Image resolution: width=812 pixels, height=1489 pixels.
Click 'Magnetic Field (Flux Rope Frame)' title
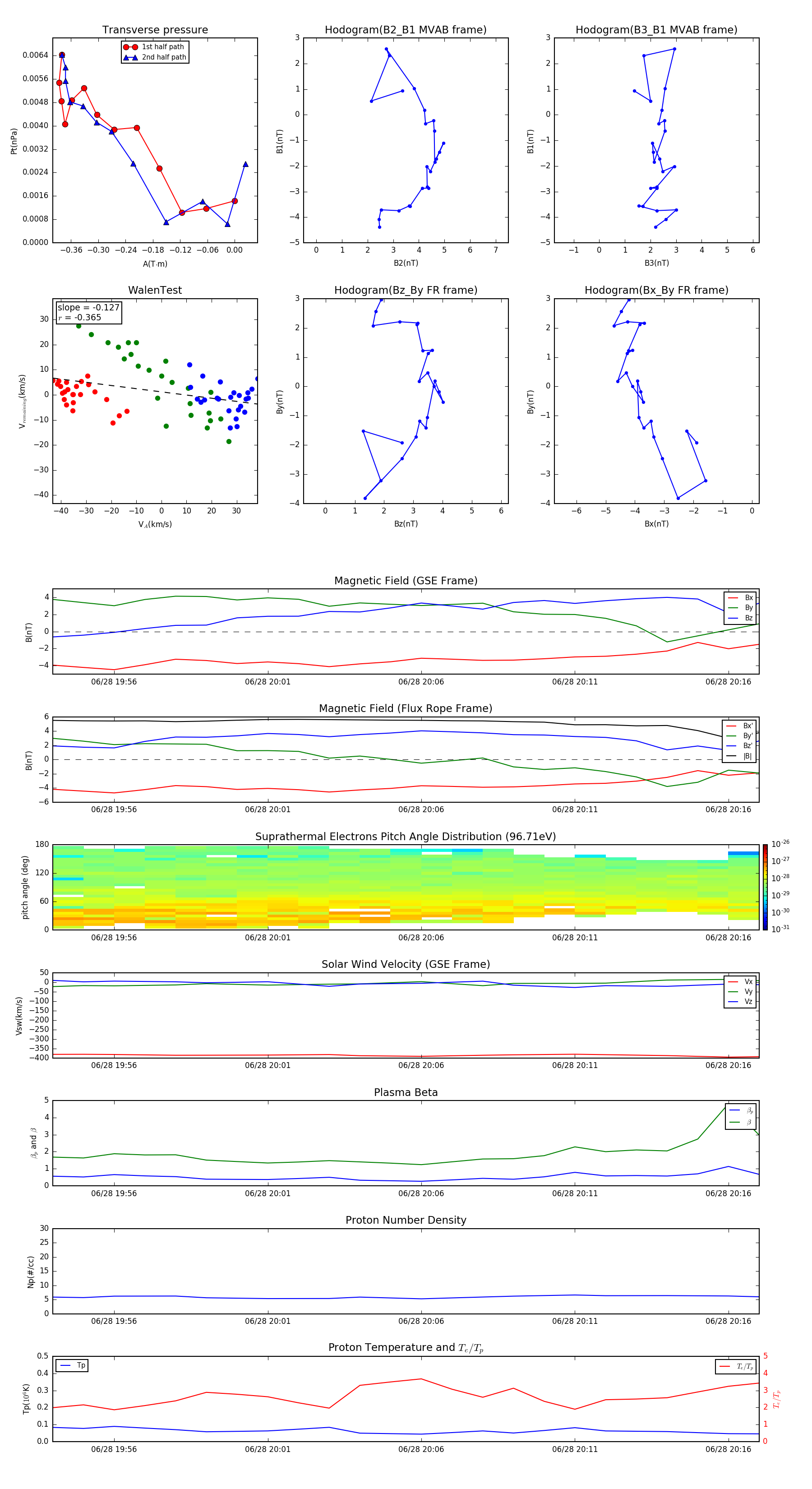coord(406,709)
